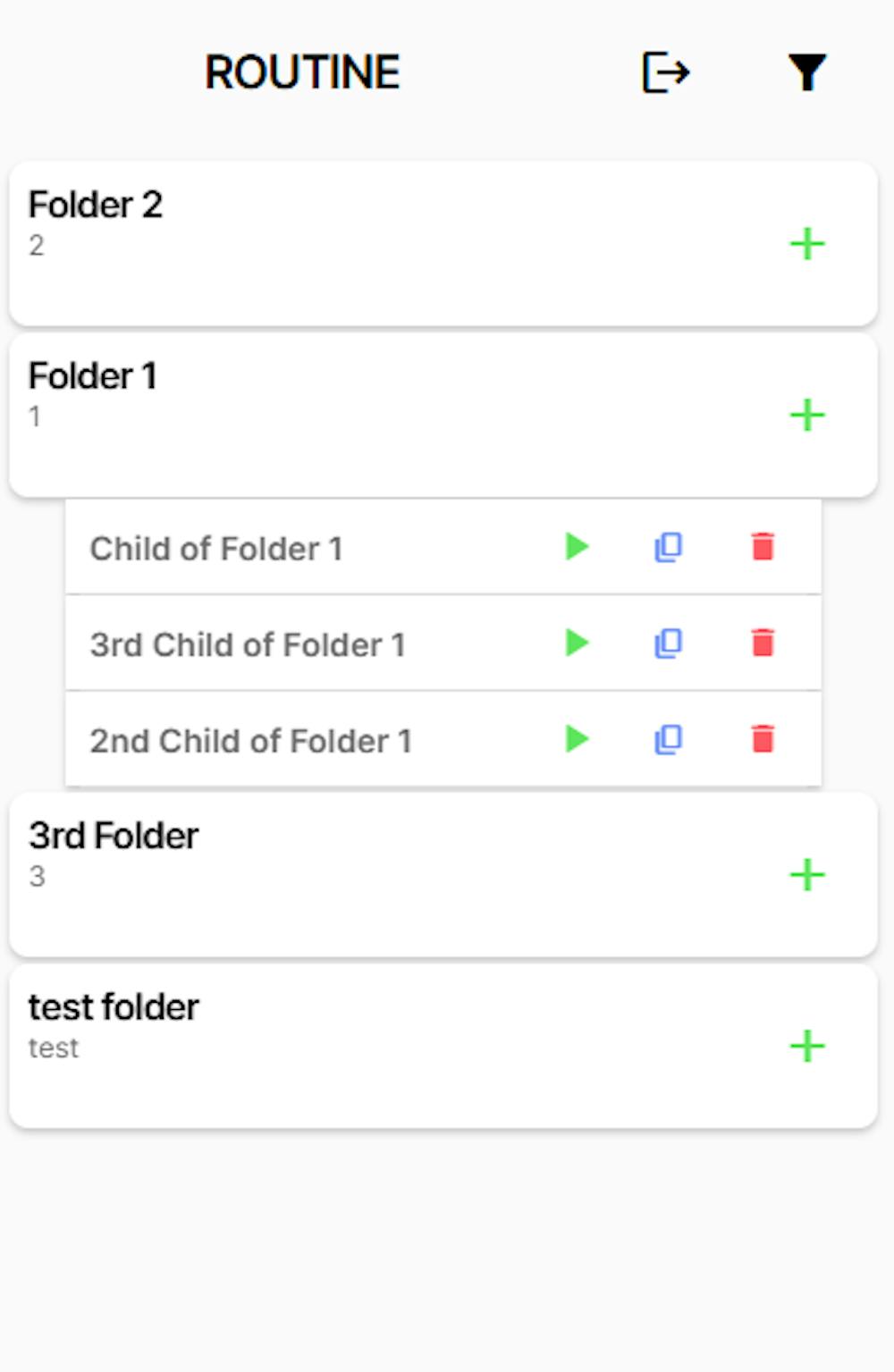Screen dimensions: 894x1372
Task: Duplicate 3rd Child of Folder 1
Action: [669, 644]
